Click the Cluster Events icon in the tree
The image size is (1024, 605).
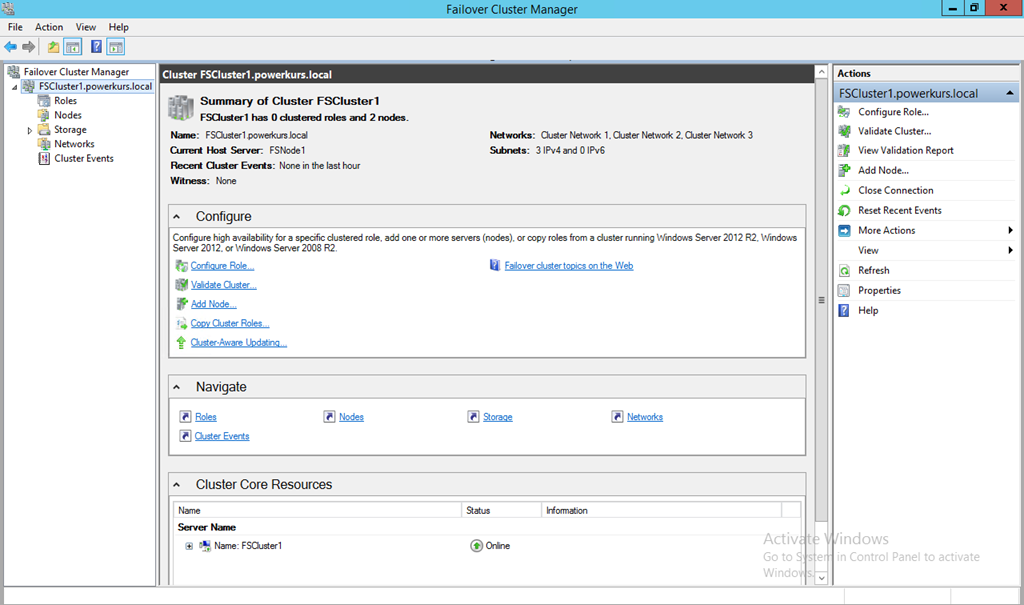click(x=44, y=158)
